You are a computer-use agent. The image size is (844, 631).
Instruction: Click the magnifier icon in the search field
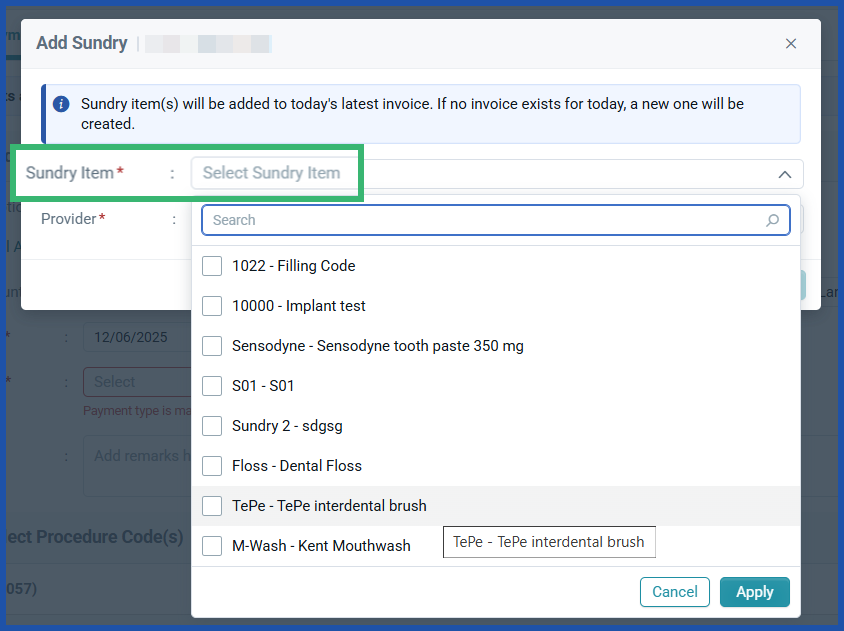pyautogui.click(x=772, y=220)
